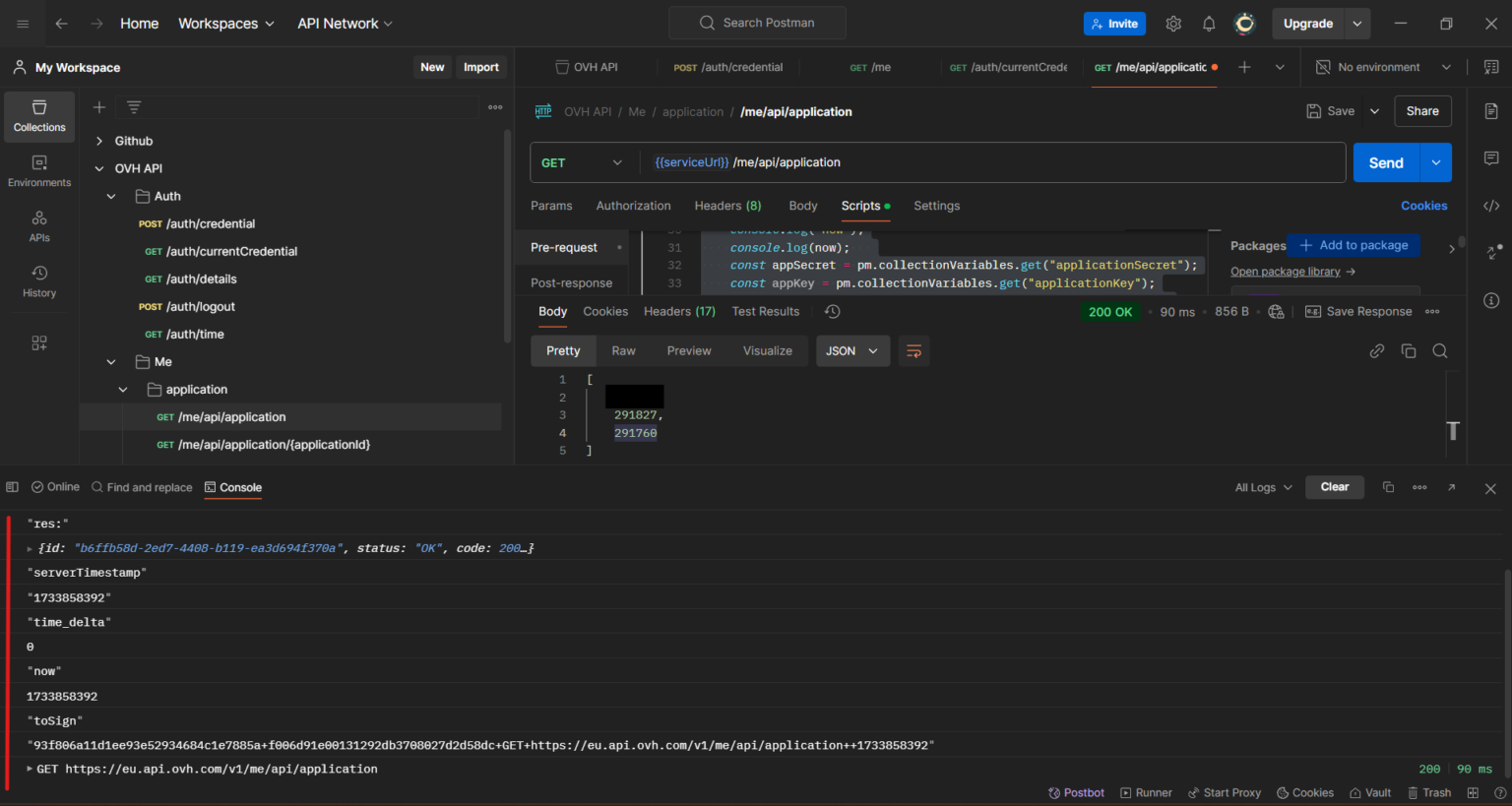The width and height of the screenshot is (1512, 806).
Task: Collapse the Auth folder in OVH API
Action: coord(111,196)
